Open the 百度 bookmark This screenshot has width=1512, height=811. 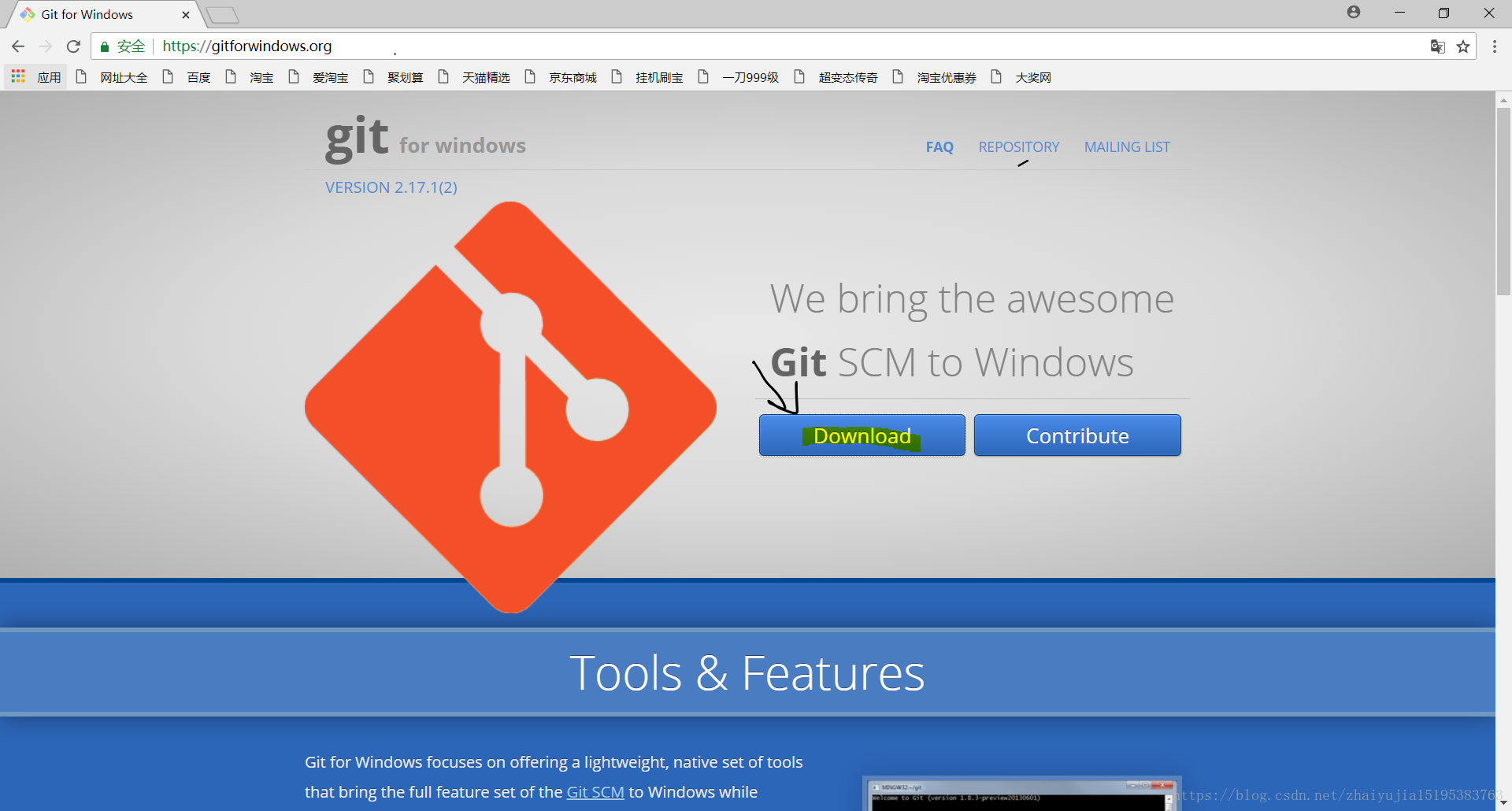tap(187, 77)
